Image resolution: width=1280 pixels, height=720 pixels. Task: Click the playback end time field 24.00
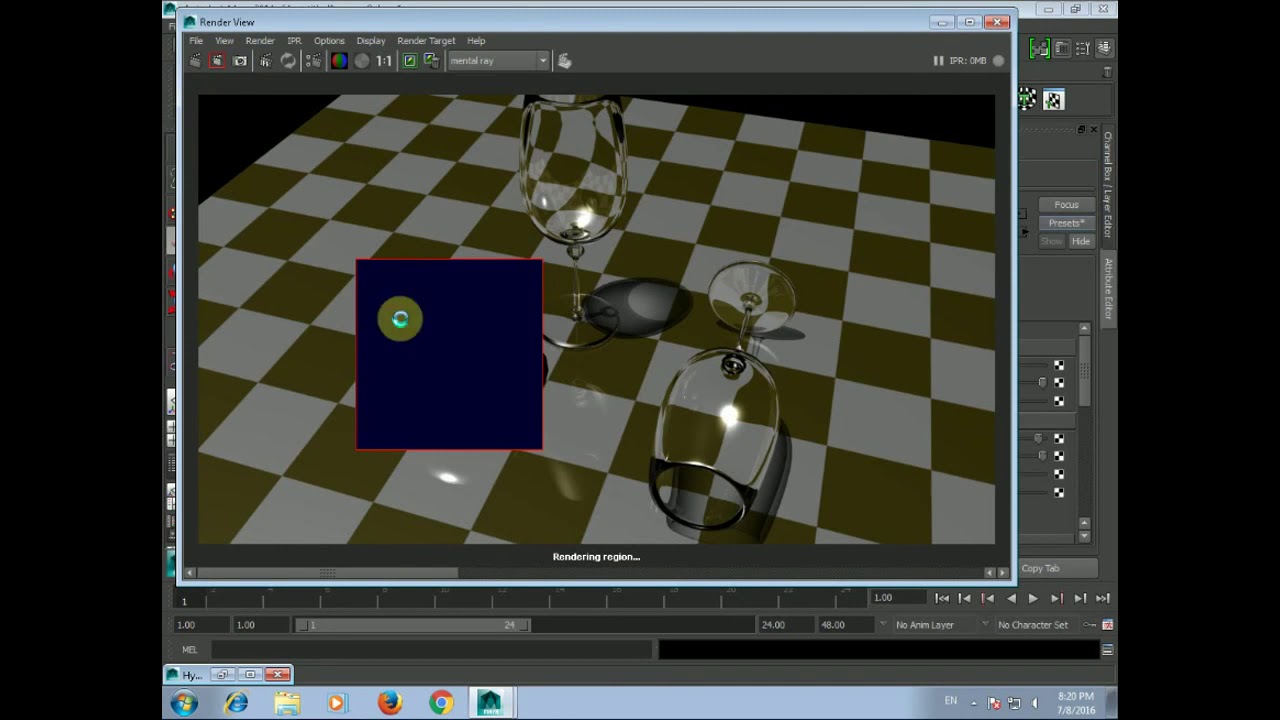tap(785, 625)
